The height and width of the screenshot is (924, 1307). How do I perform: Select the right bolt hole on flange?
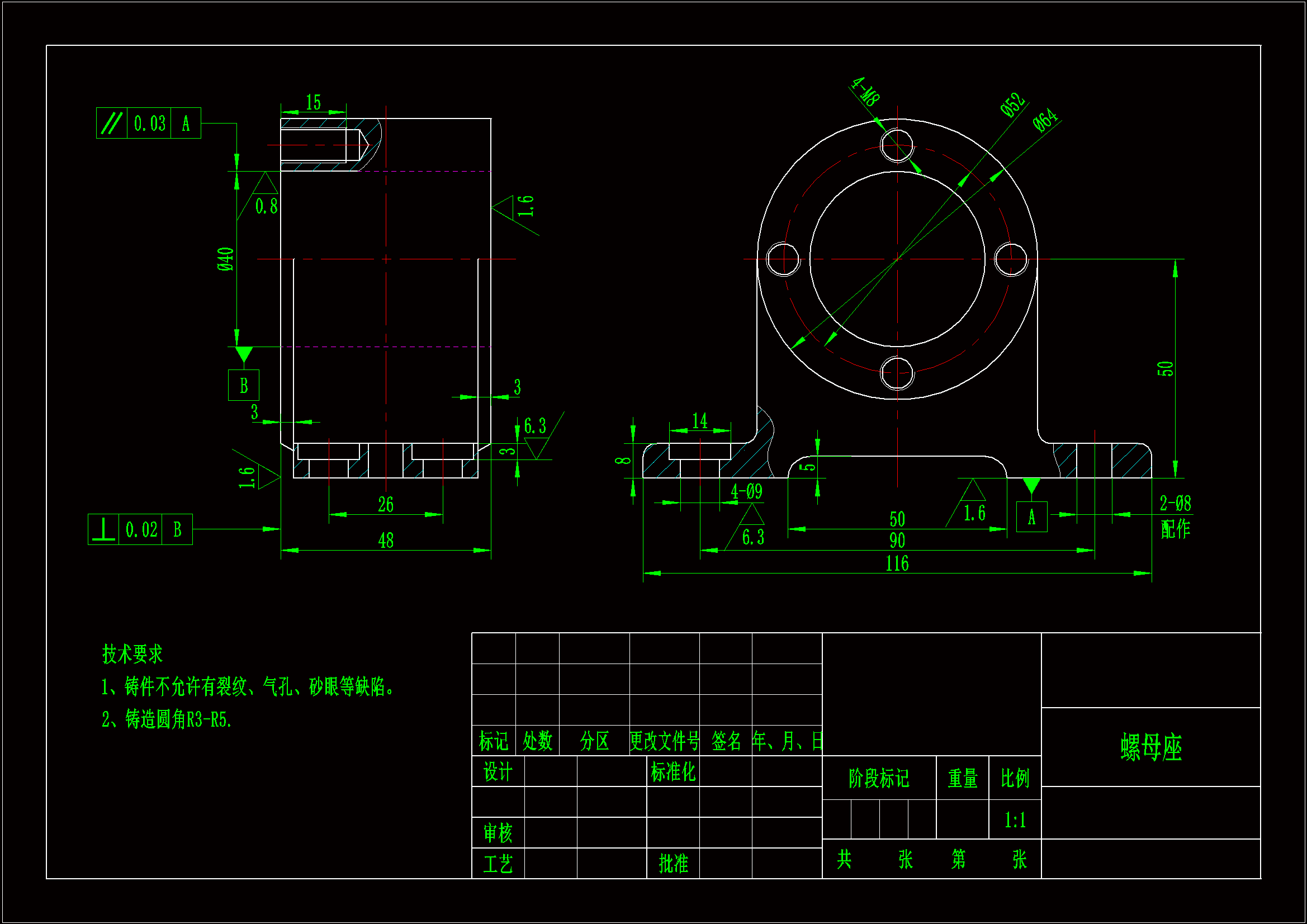point(1011,259)
